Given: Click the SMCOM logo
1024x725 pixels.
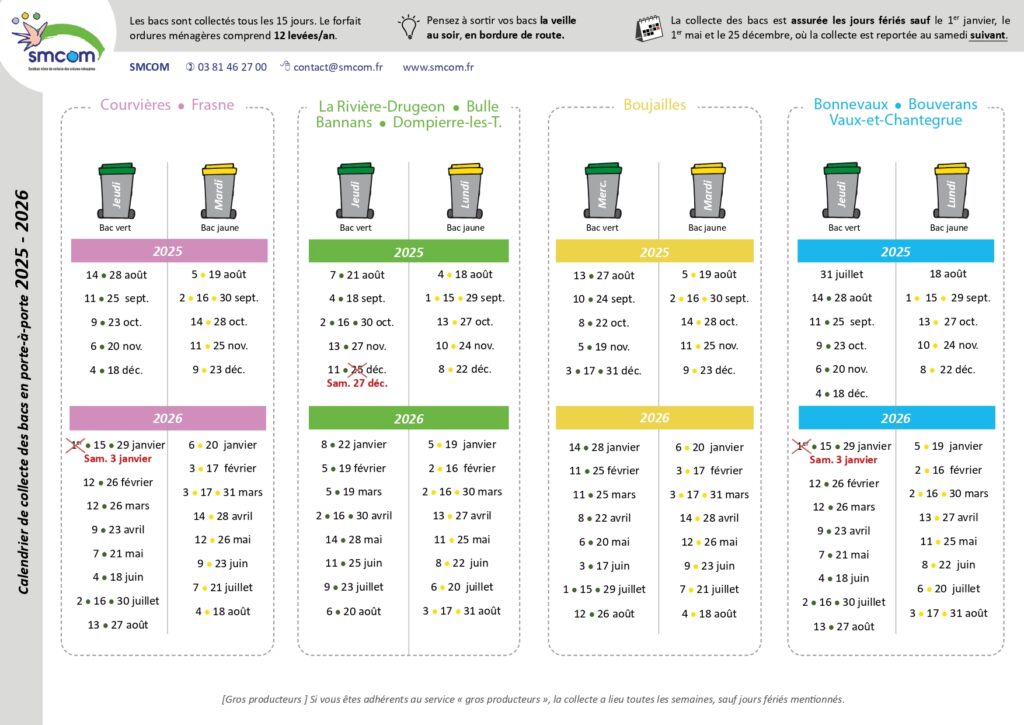Looking at the screenshot, I should point(57,40).
